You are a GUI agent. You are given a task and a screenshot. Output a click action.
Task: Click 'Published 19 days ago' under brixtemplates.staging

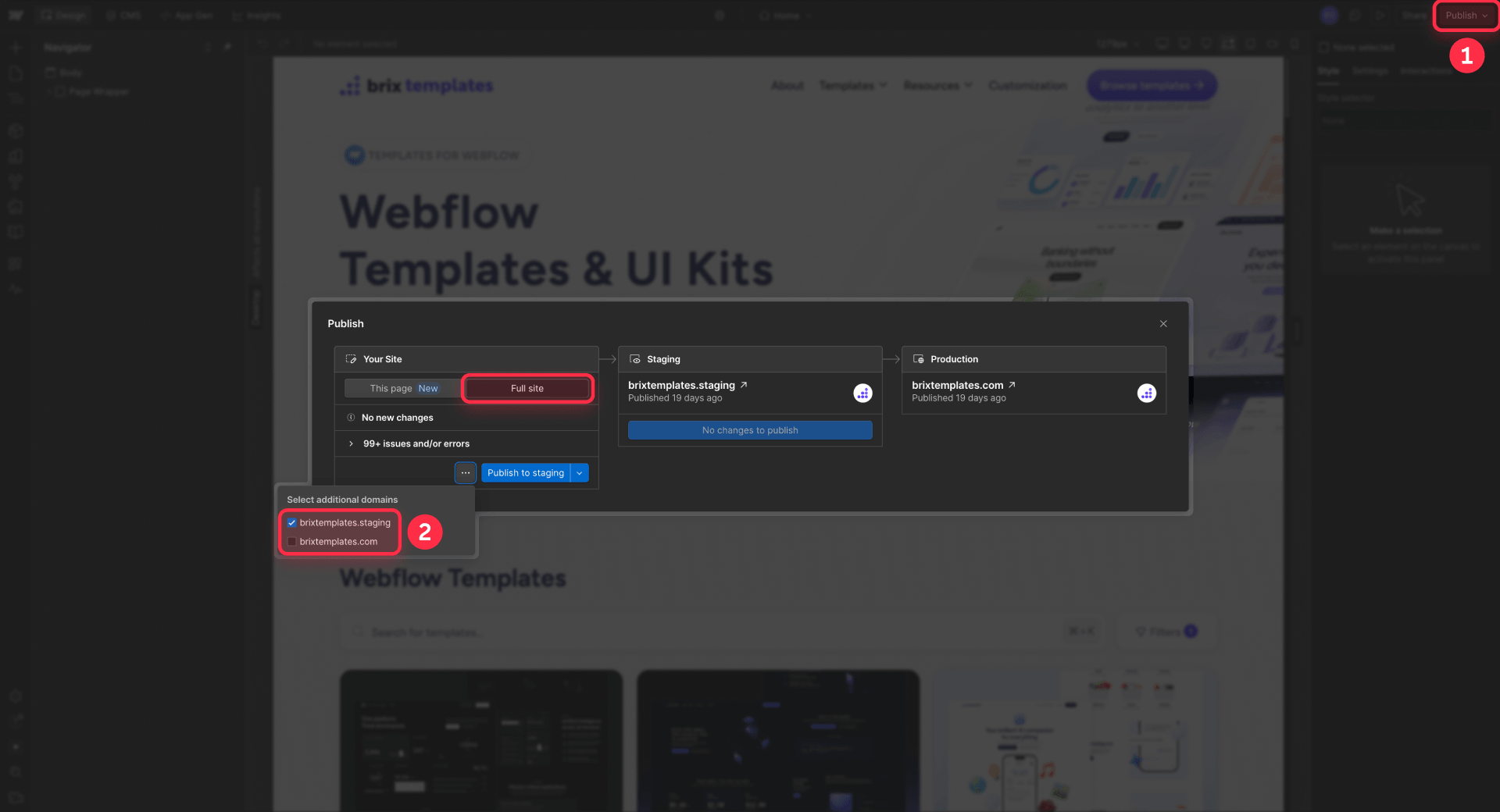675,398
